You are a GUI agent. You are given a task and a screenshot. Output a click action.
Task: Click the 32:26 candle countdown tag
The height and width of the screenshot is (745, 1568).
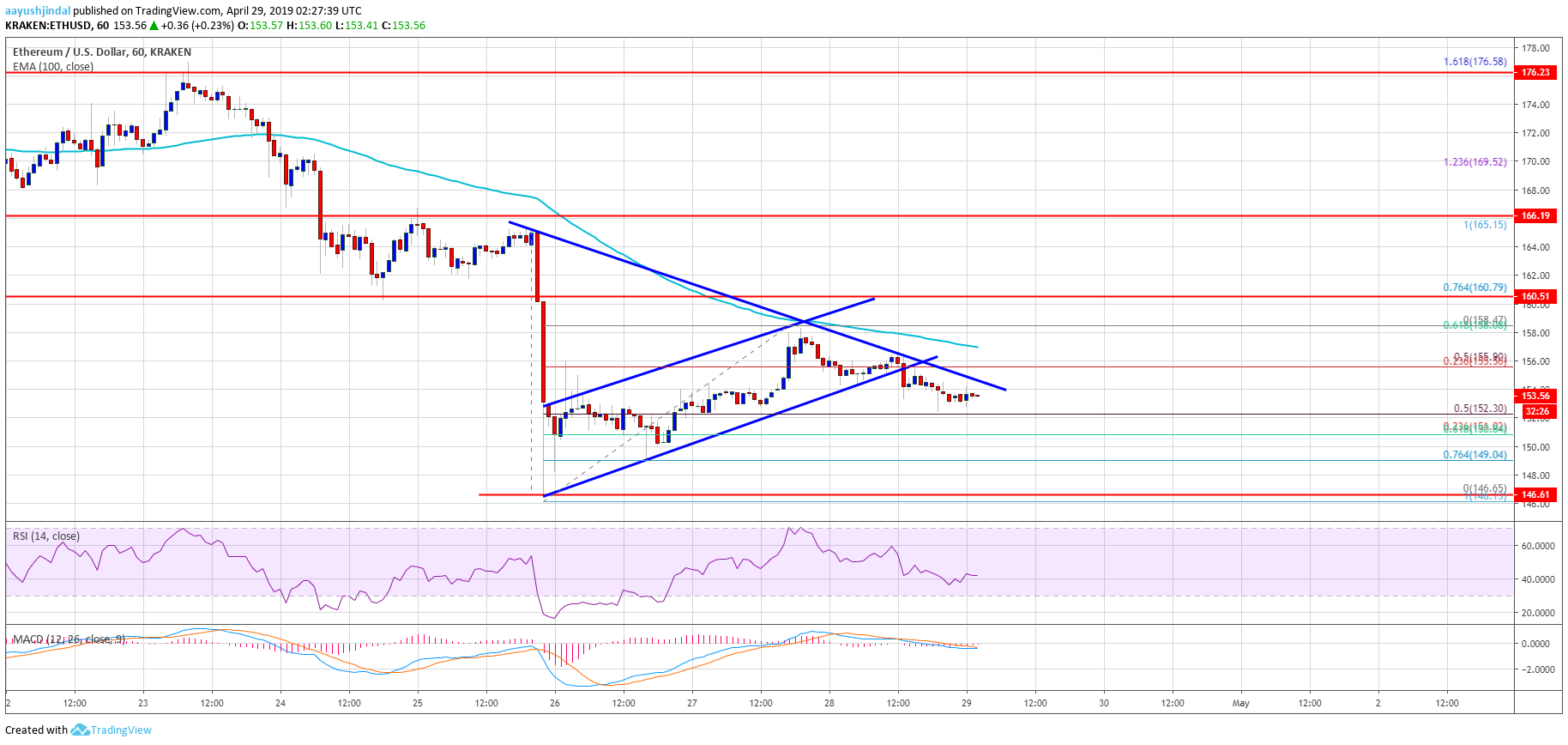[x=1537, y=412]
